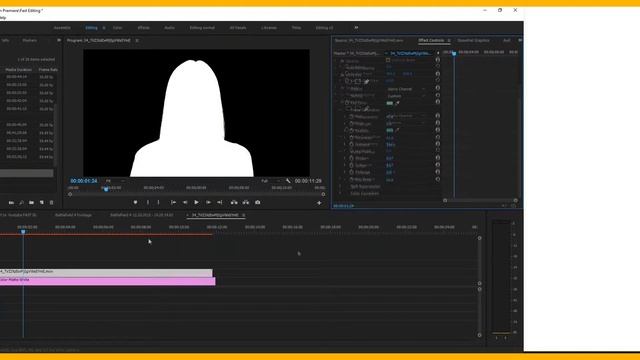640x360 pixels.
Task: Expand the Spill Suppression group
Action: [340, 187]
